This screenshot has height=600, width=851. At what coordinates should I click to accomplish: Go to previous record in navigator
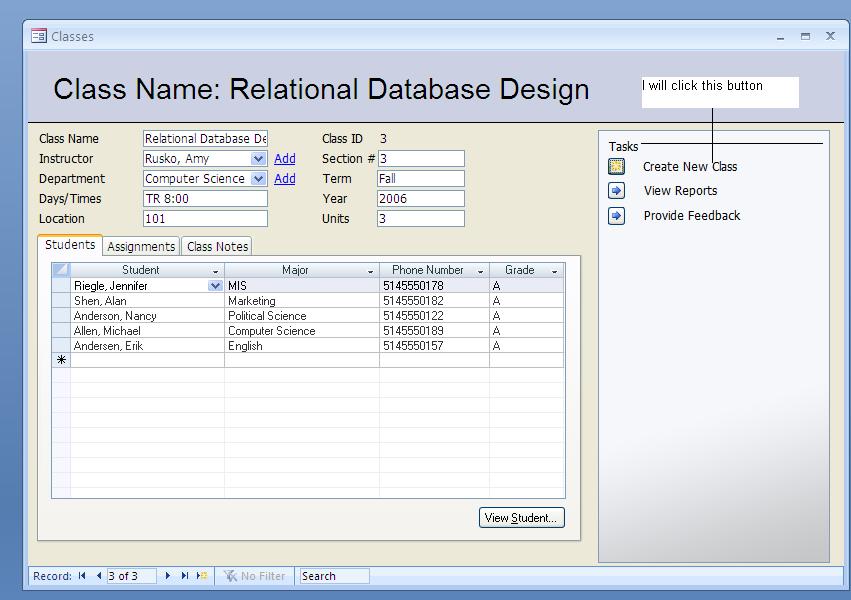(98, 576)
